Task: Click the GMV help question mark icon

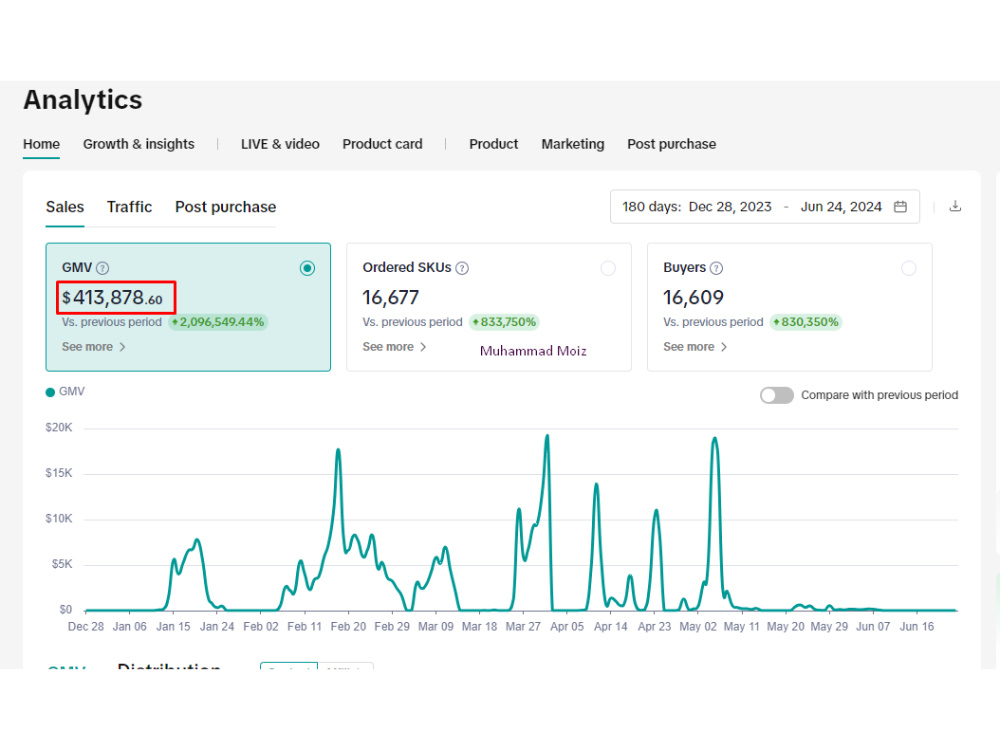Action: (102, 268)
